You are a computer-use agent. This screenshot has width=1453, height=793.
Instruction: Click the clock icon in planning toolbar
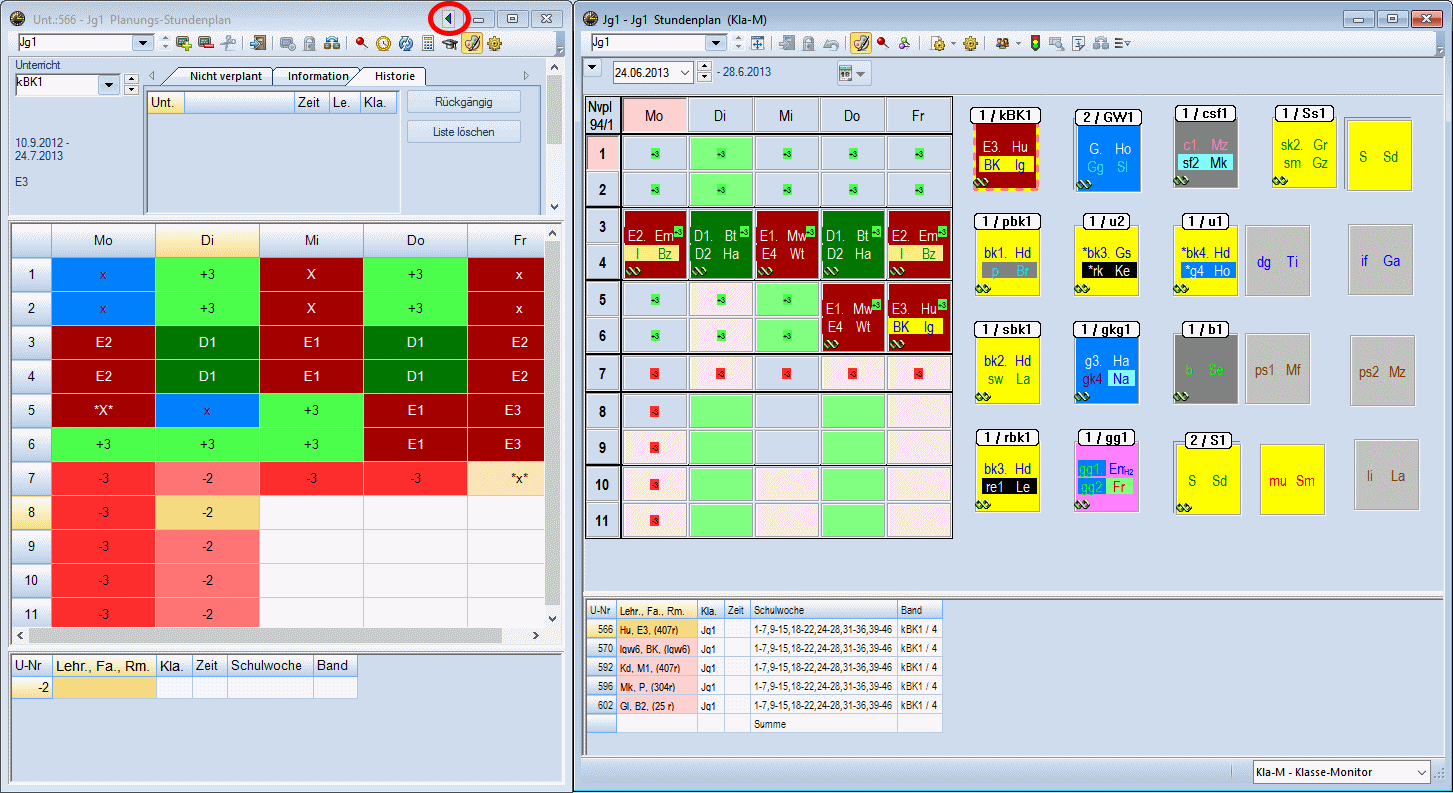(x=383, y=43)
